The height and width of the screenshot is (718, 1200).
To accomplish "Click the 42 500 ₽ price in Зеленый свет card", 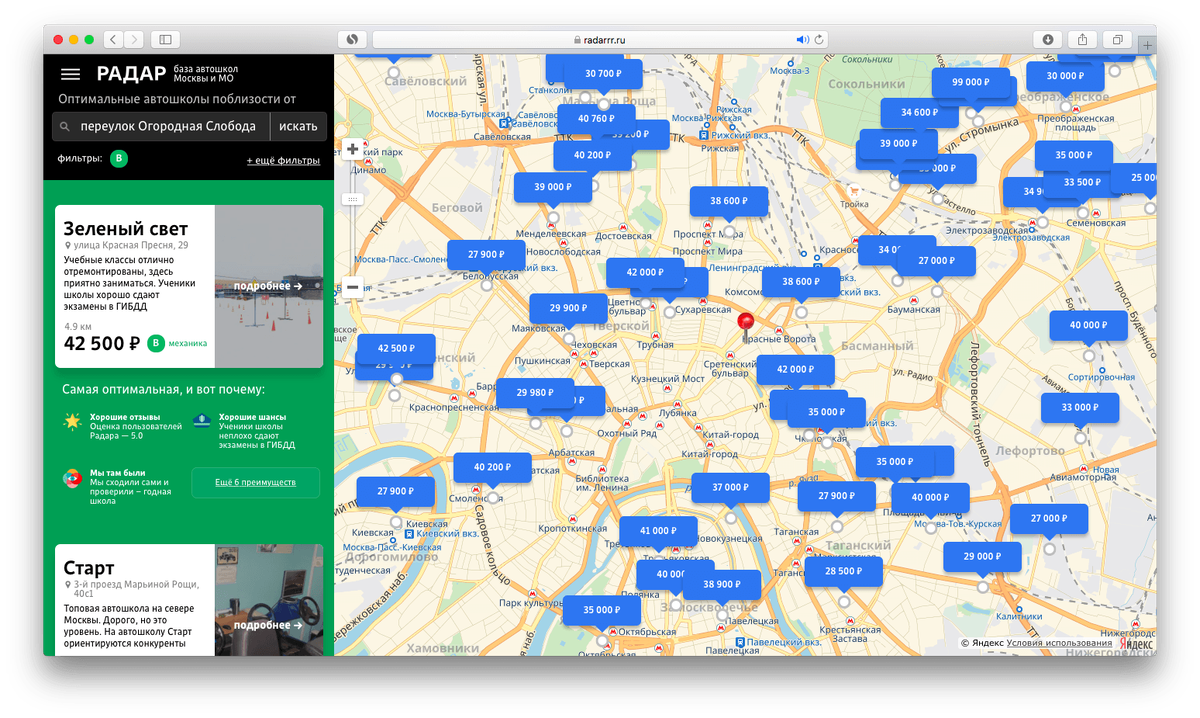I will coord(101,343).
